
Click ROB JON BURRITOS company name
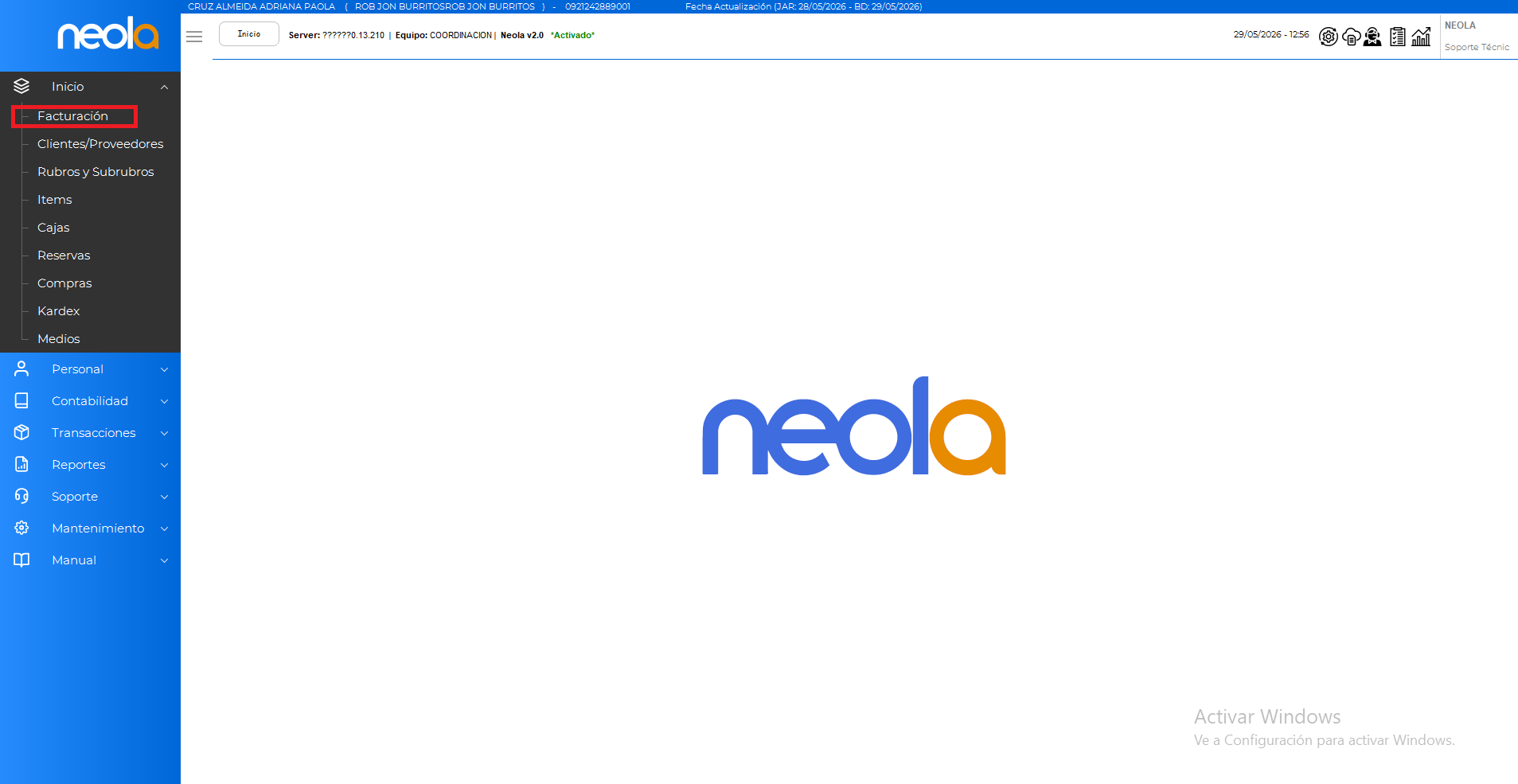tap(445, 6)
